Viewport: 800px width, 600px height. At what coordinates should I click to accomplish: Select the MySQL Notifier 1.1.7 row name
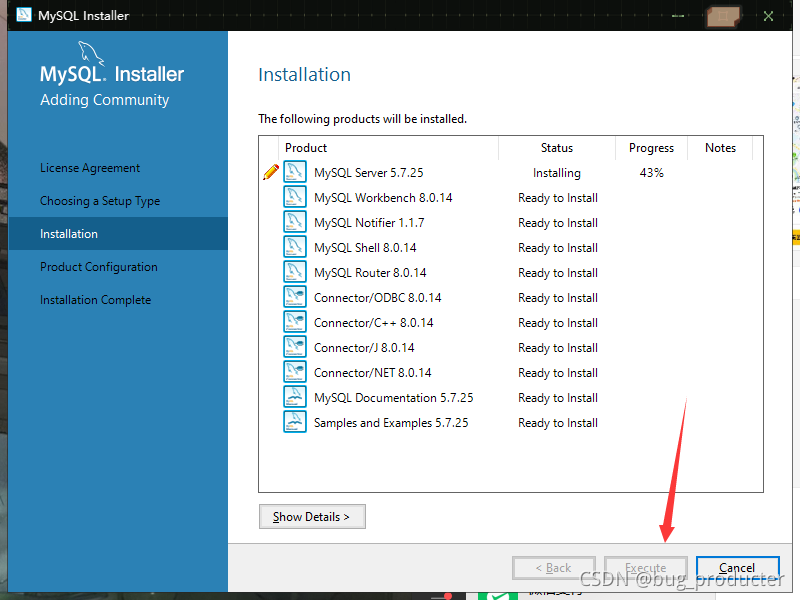tap(369, 223)
